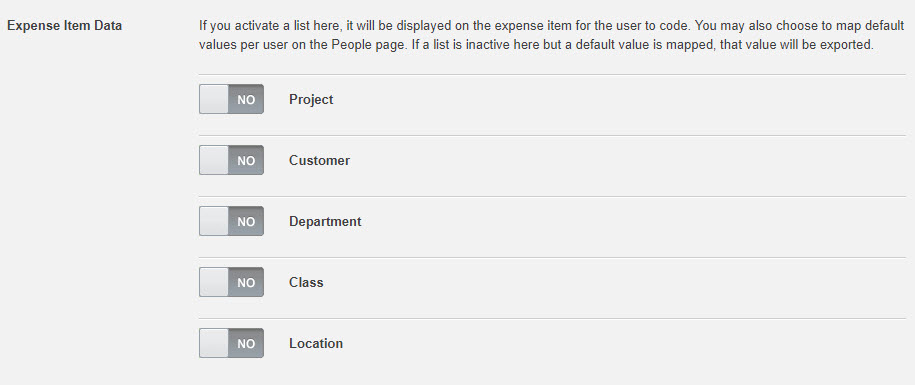Turn on the Customer toggle switch

point(231,160)
